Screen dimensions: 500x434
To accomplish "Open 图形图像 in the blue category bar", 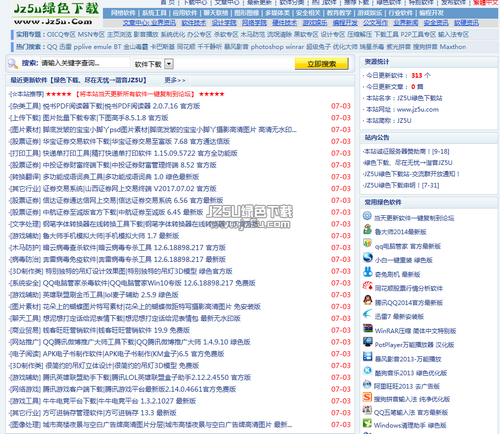I will pyautogui.click(x=246, y=13).
